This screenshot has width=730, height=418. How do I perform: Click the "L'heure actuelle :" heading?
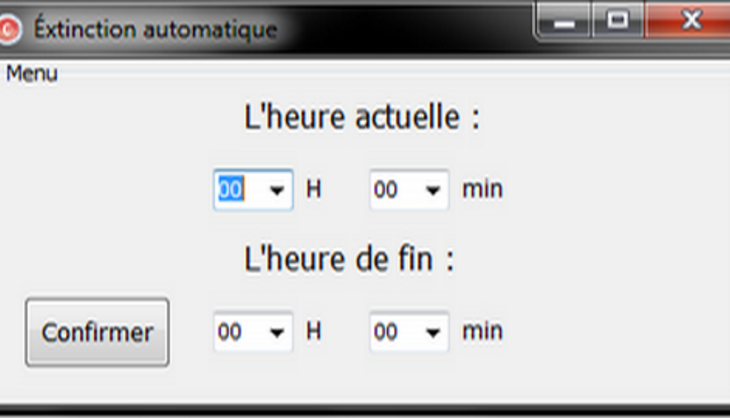(x=362, y=117)
